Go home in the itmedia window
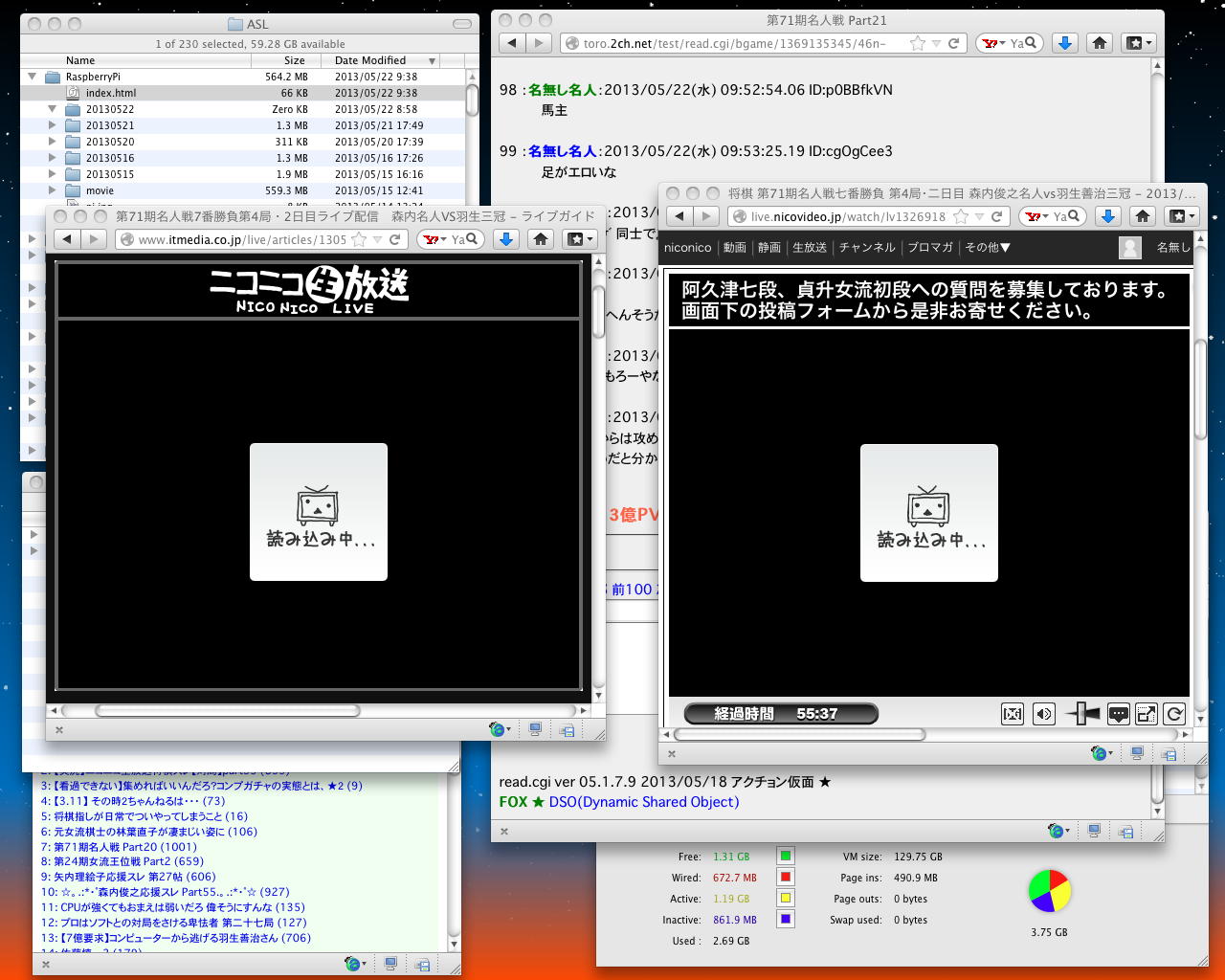 (541, 239)
